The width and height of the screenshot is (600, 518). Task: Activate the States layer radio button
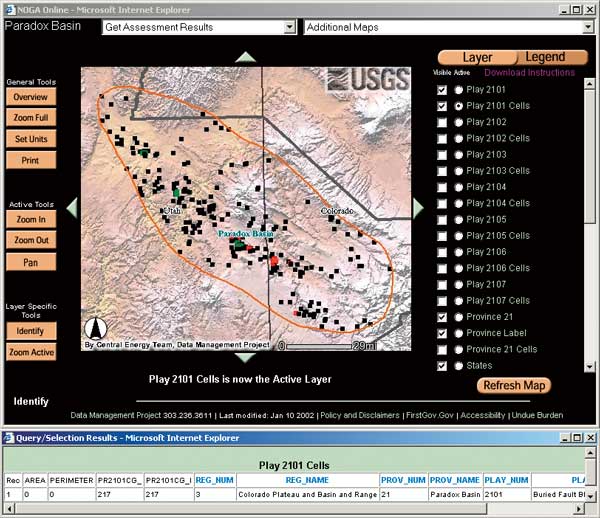(x=458, y=366)
